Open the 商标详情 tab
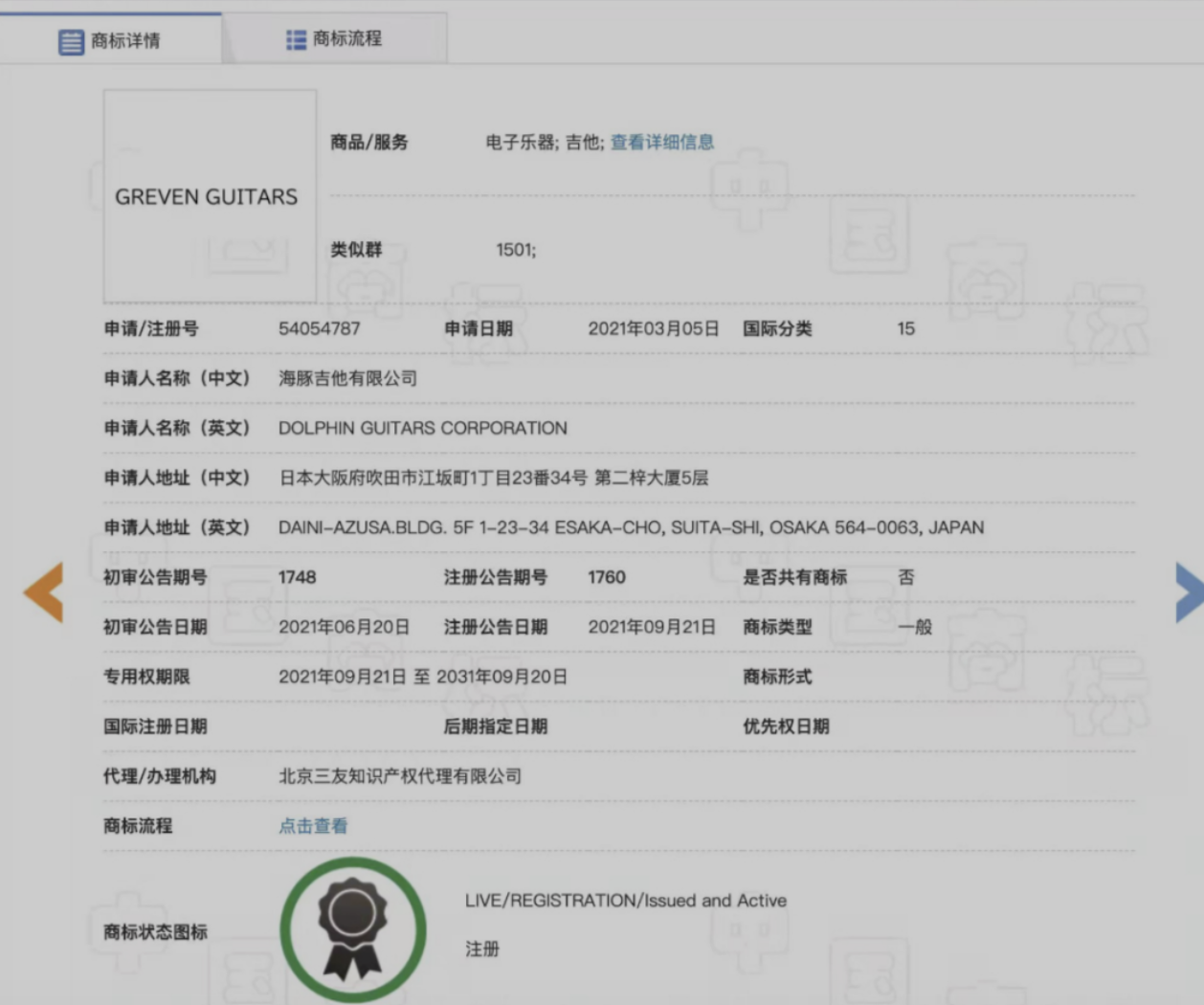The height and width of the screenshot is (1005, 1204). [111, 40]
